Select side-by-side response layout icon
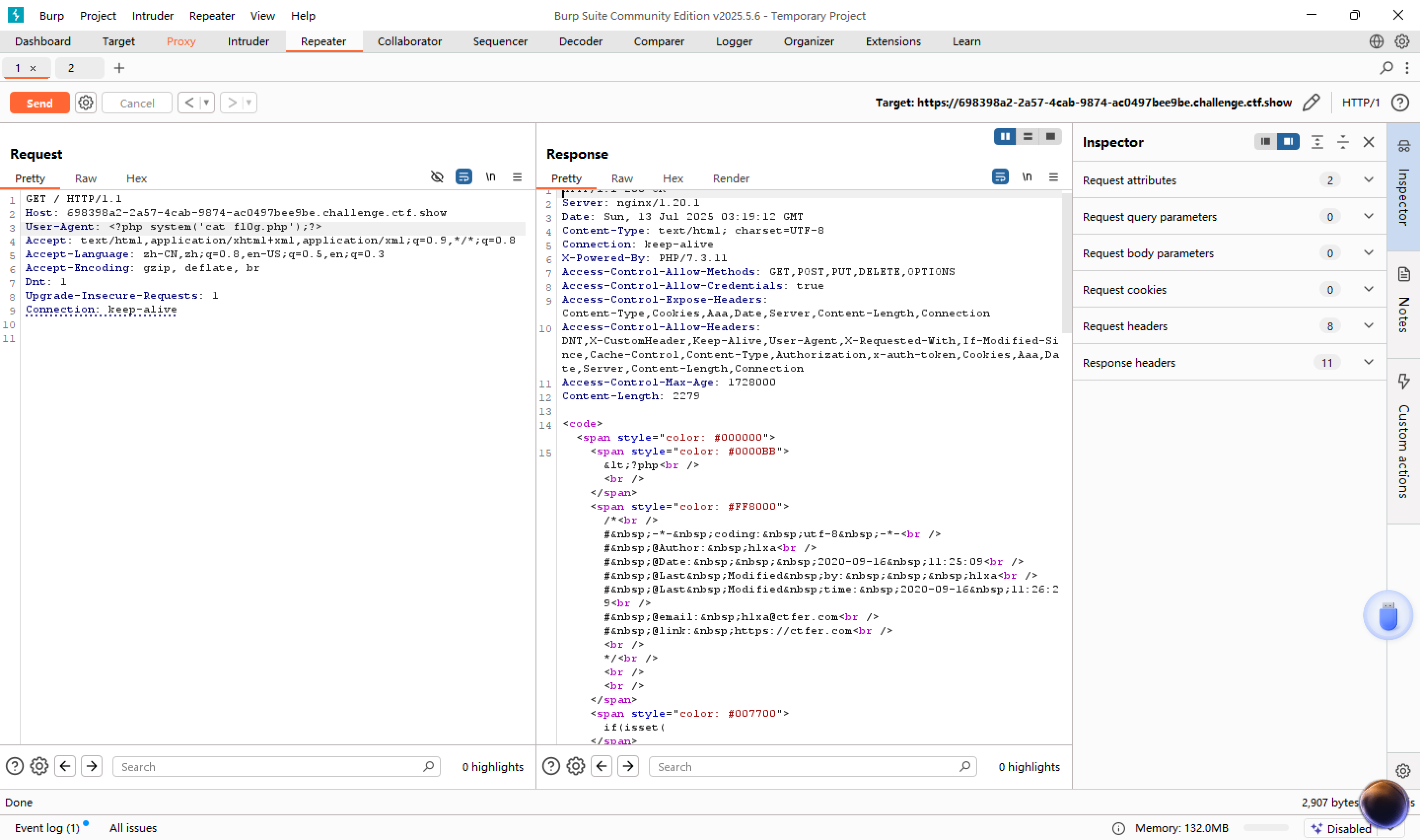The image size is (1420, 840). (1004, 137)
